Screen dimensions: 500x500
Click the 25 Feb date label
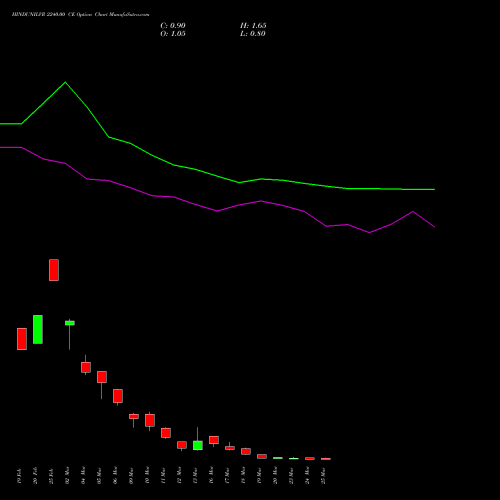(51, 476)
